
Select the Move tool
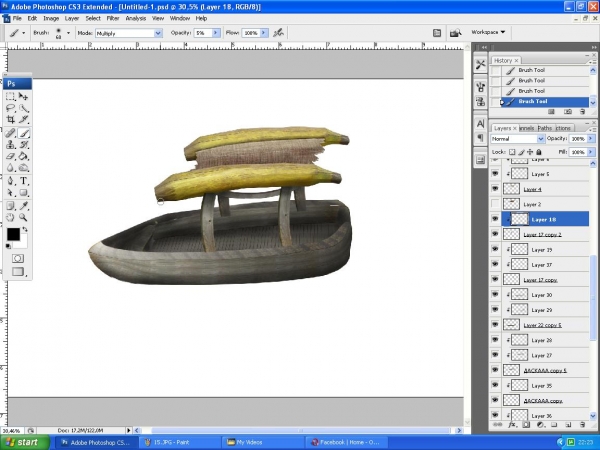(x=23, y=96)
